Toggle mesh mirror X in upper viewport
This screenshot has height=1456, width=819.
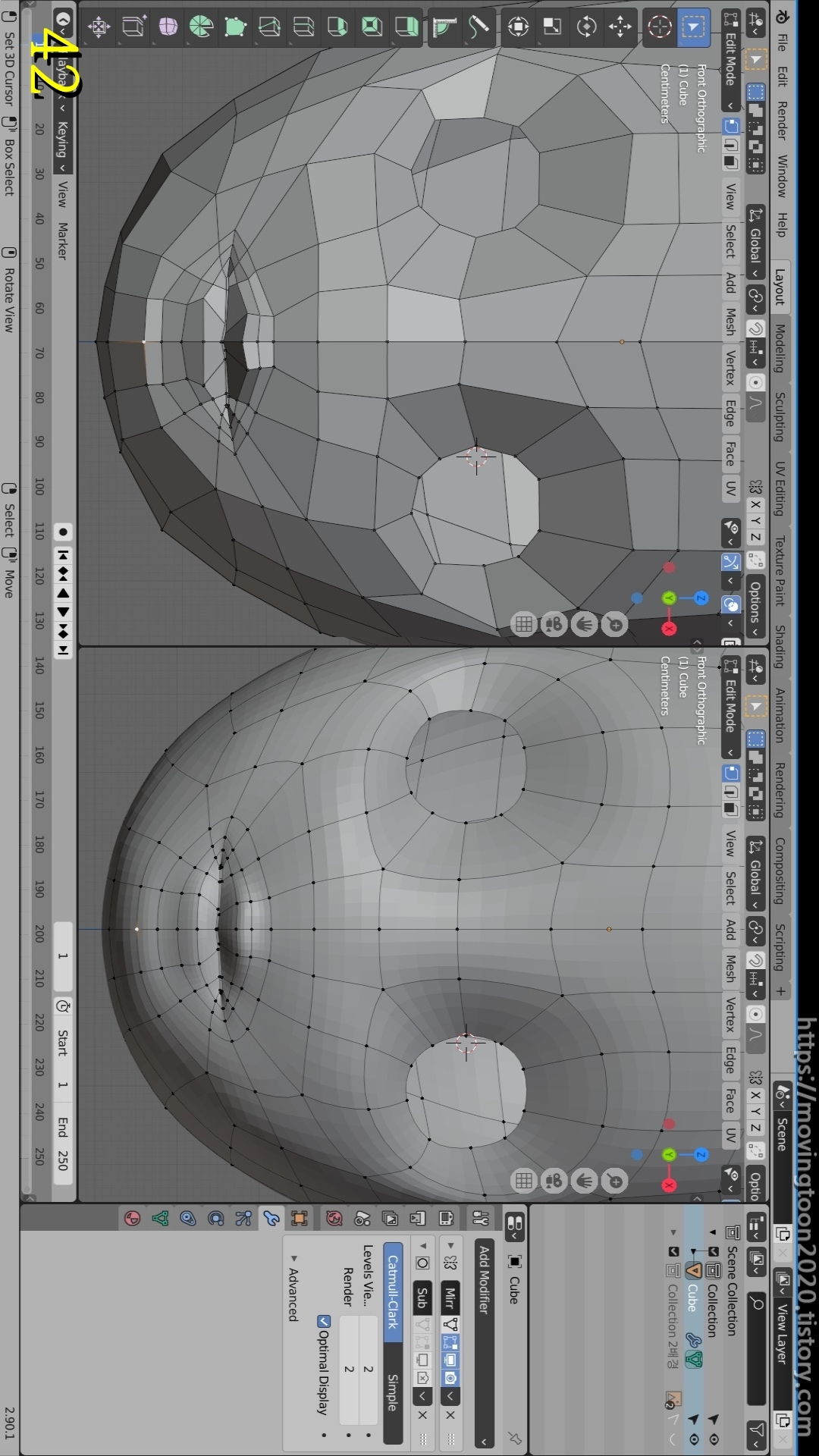point(755,504)
